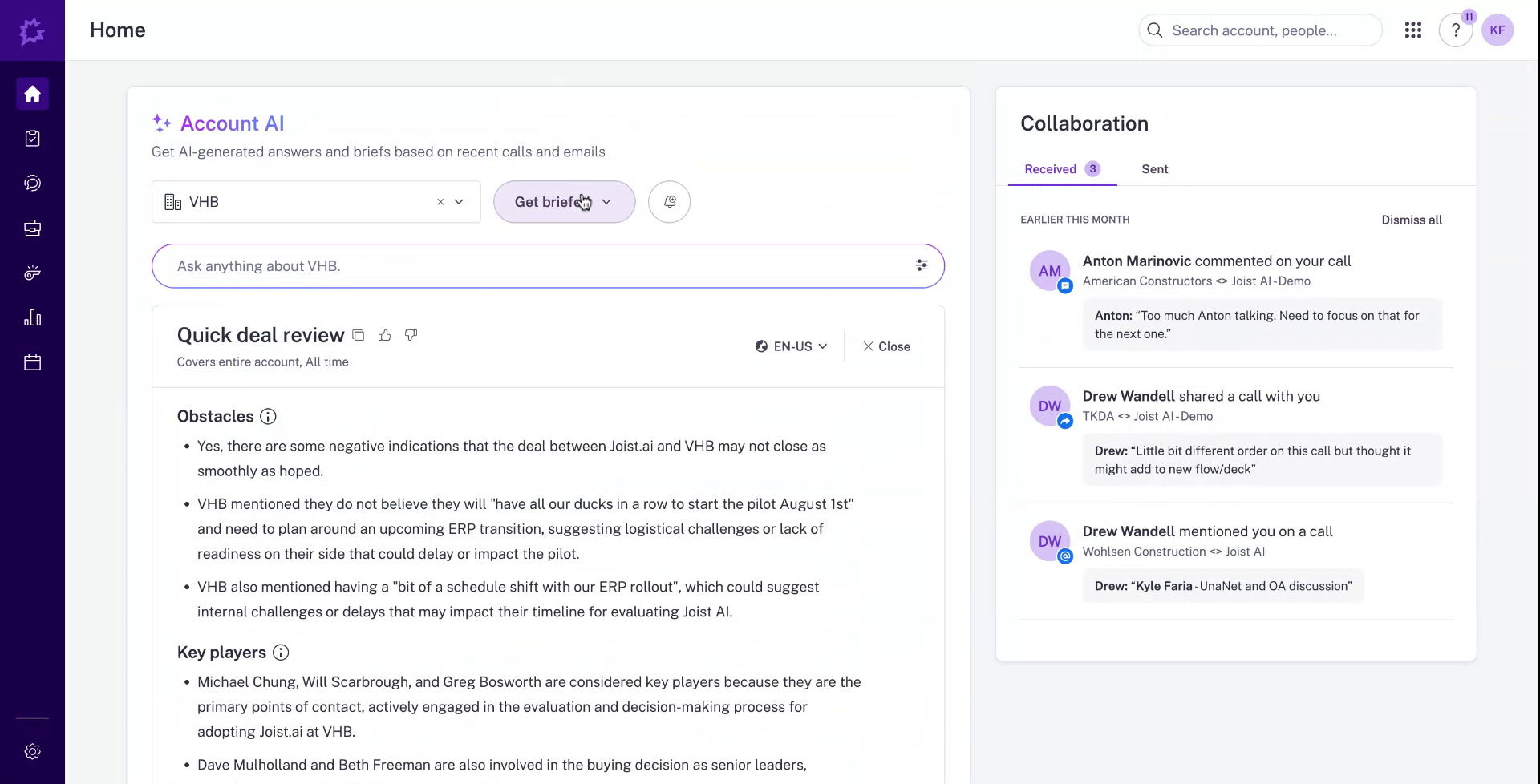Image resolution: width=1540 pixels, height=784 pixels.
Task: Open the EN-US language dropdown
Action: [791, 346]
